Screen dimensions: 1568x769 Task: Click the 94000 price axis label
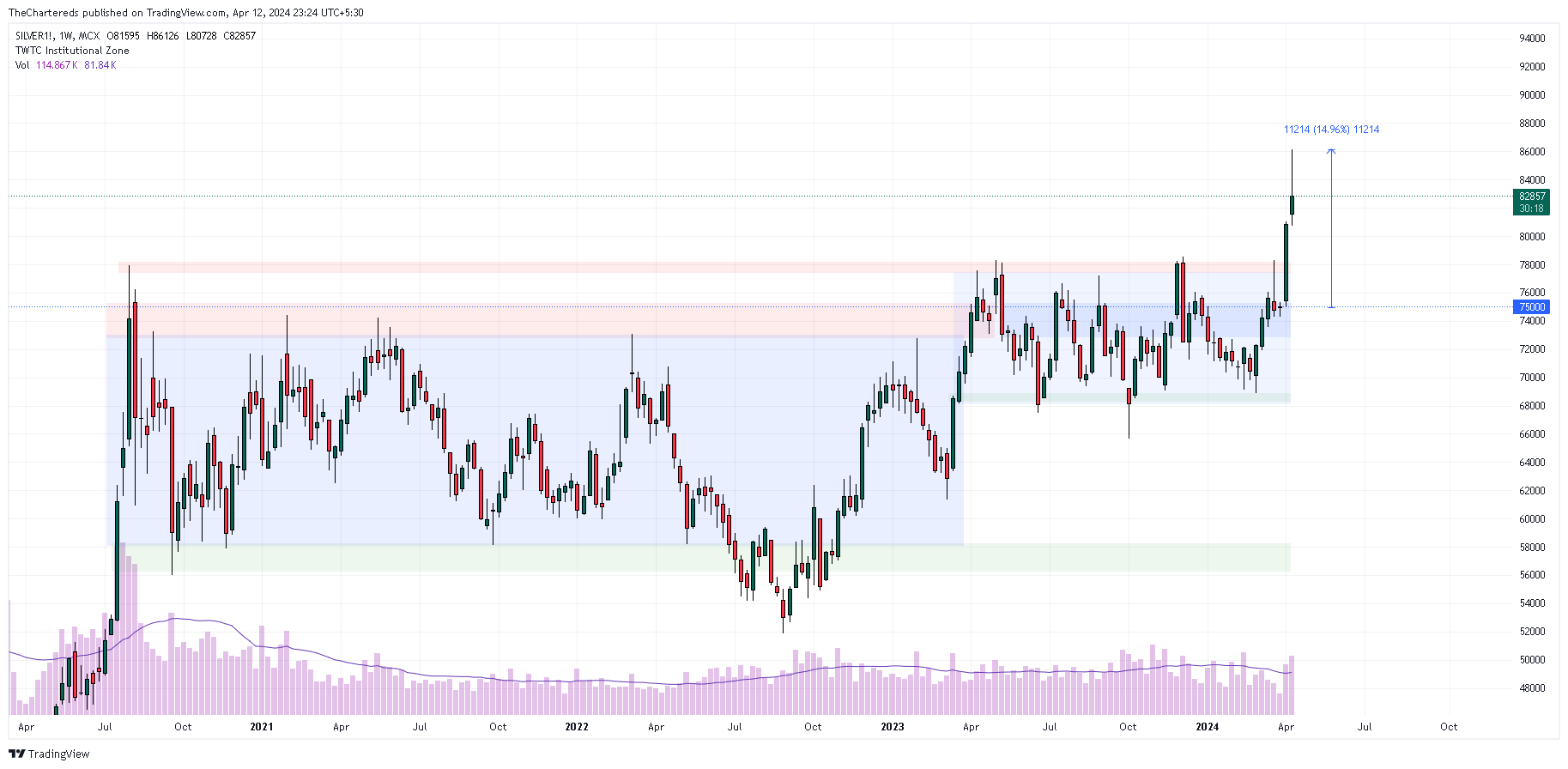pyautogui.click(x=1532, y=39)
